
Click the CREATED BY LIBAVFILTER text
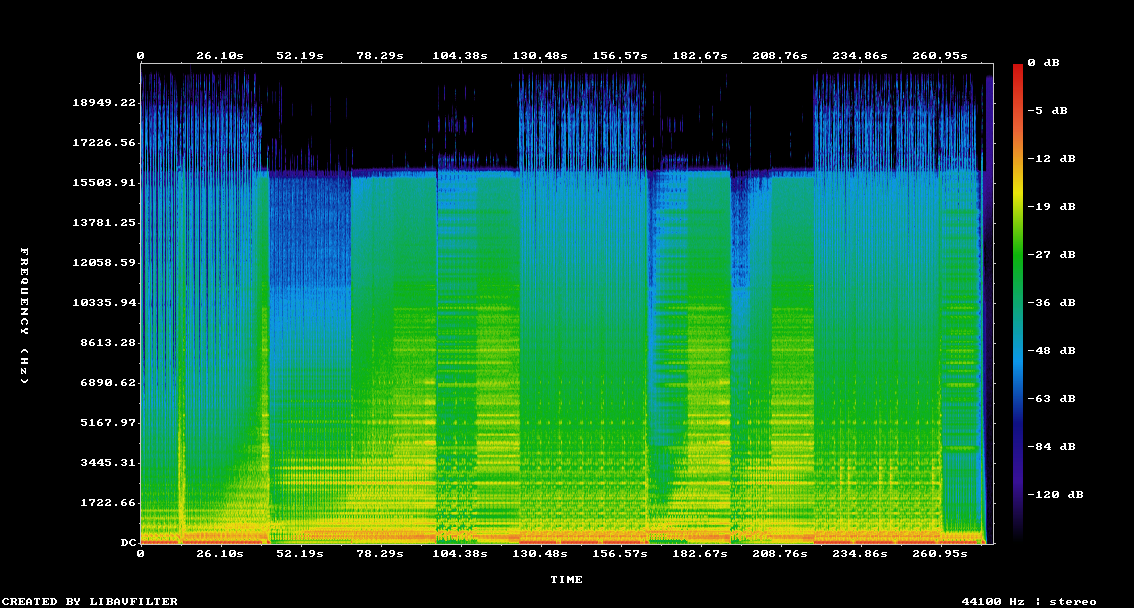[90, 601]
